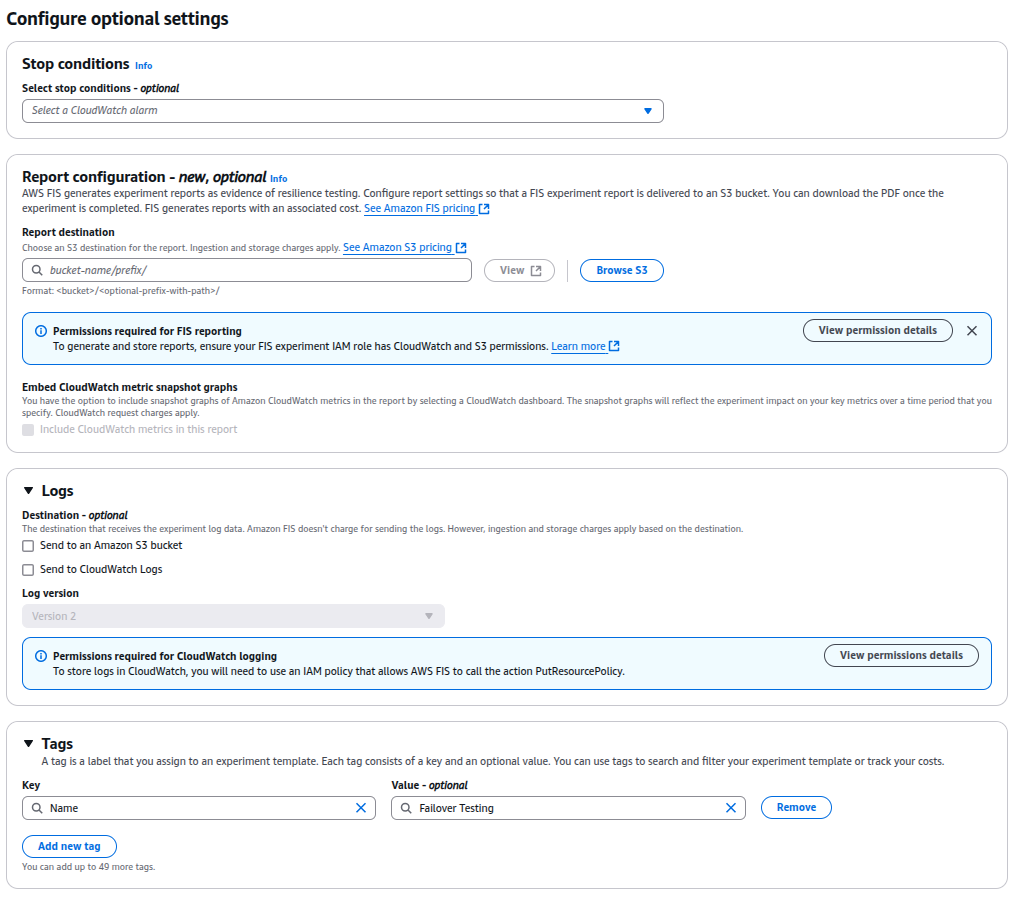
Task: Click the info icon in FIS reporting banner
Action: [x=41, y=331]
